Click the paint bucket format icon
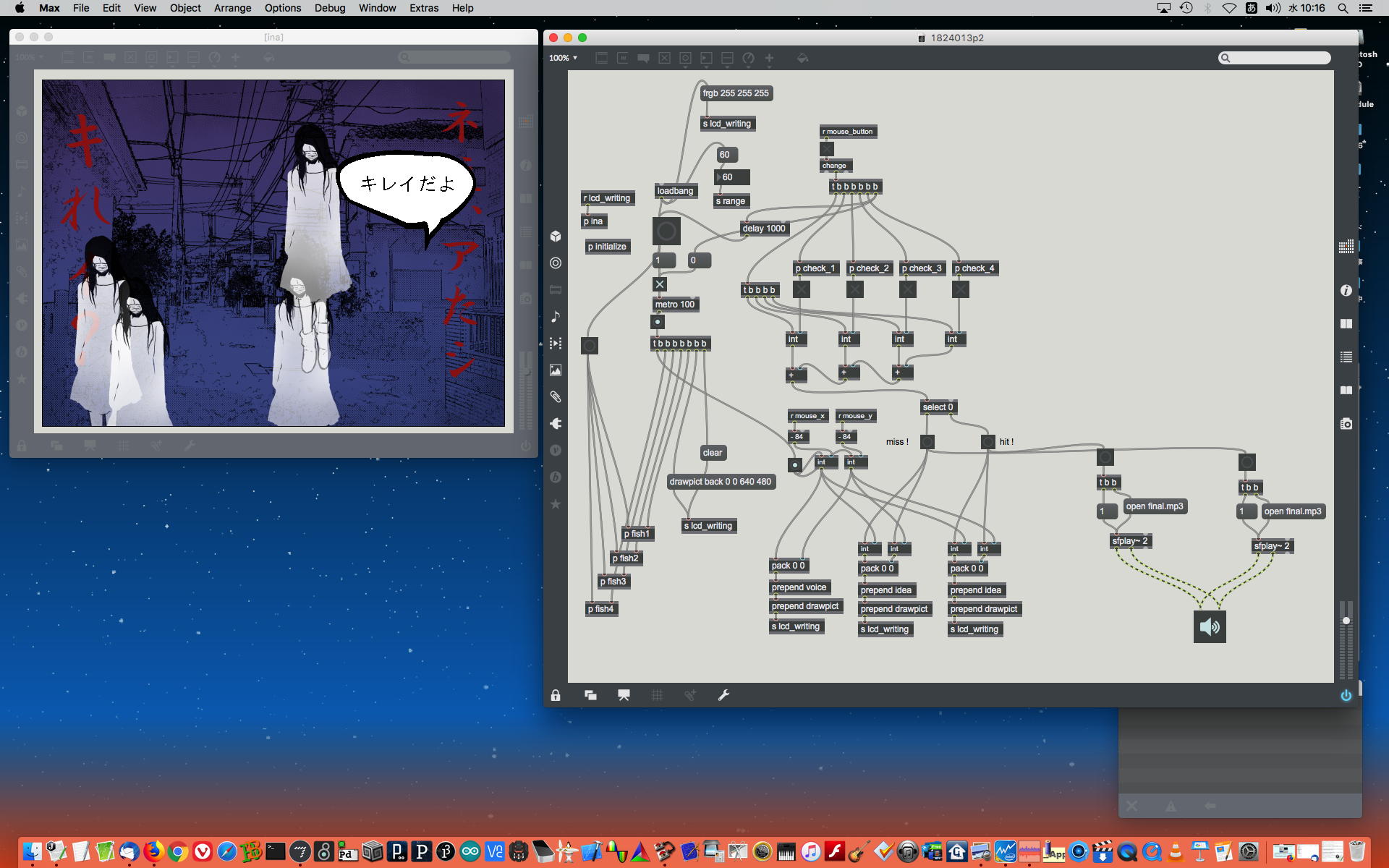The image size is (1389, 868). tap(802, 58)
